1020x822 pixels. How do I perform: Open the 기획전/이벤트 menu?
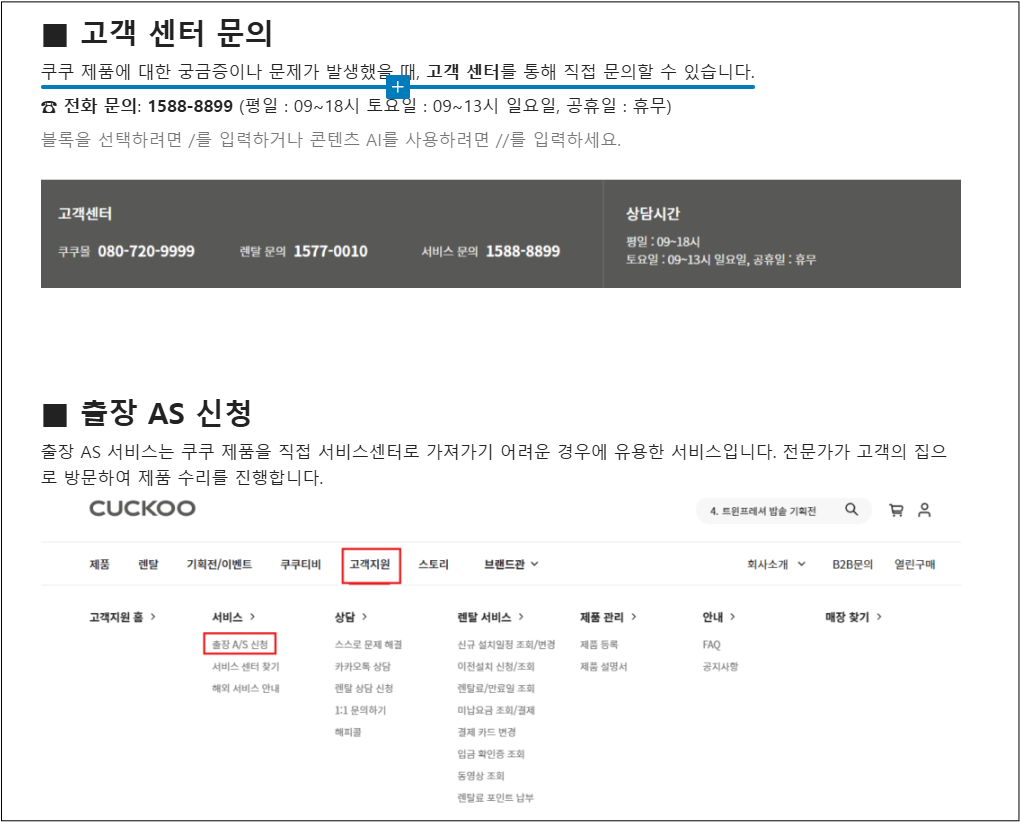pyautogui.click(x=219, y=564)
